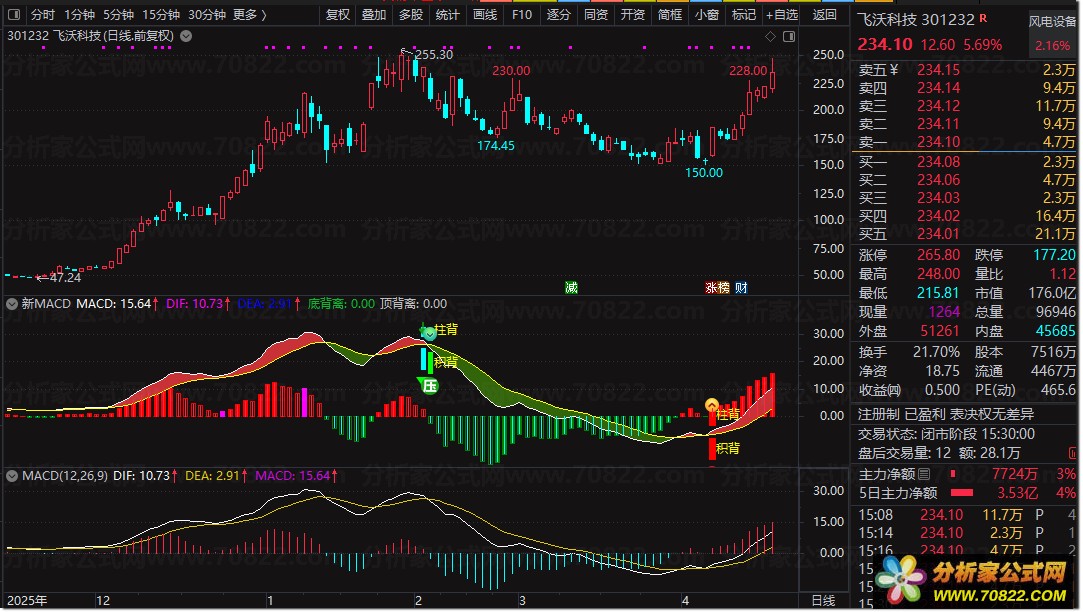1083x612 pixels.
Task: Switch to 1分钟 period
Action: pyautogui.click(x=79, y=15)
